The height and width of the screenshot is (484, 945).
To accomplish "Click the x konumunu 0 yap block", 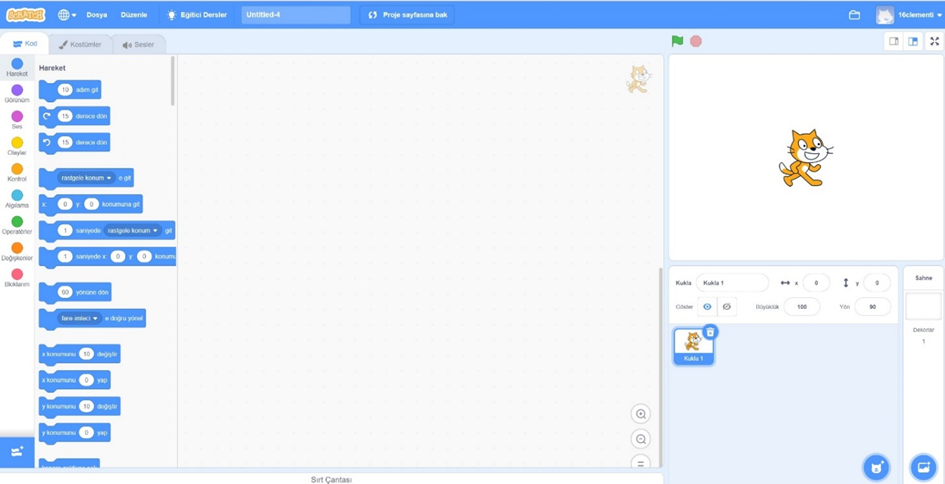I will tap(75, 380).
